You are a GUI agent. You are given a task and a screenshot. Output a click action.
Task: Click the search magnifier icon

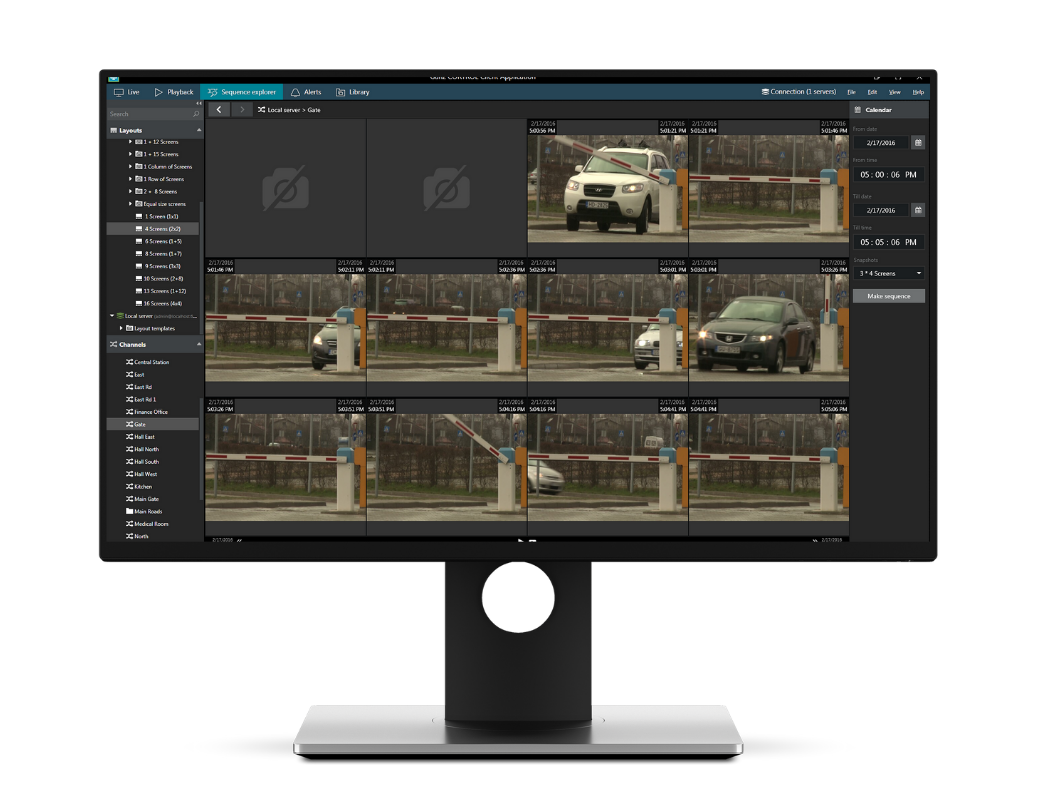point(197,113)
